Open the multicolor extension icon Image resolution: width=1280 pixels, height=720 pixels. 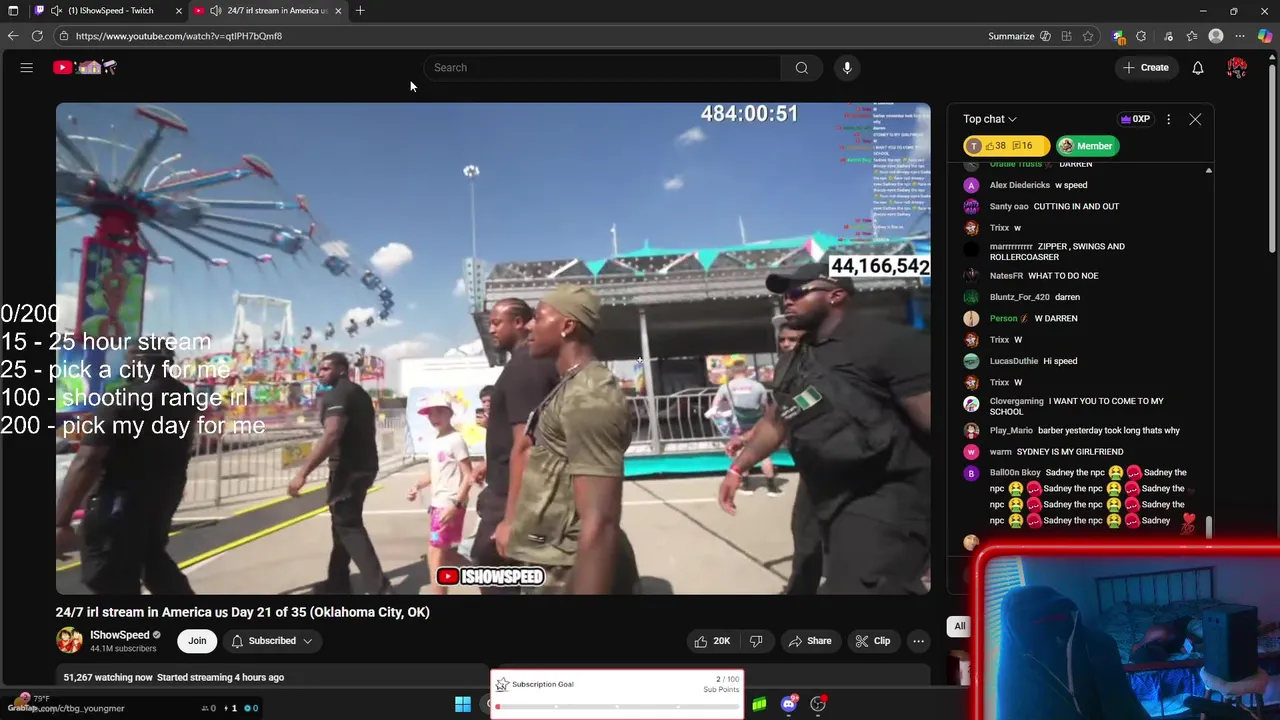pos(1118,36)
